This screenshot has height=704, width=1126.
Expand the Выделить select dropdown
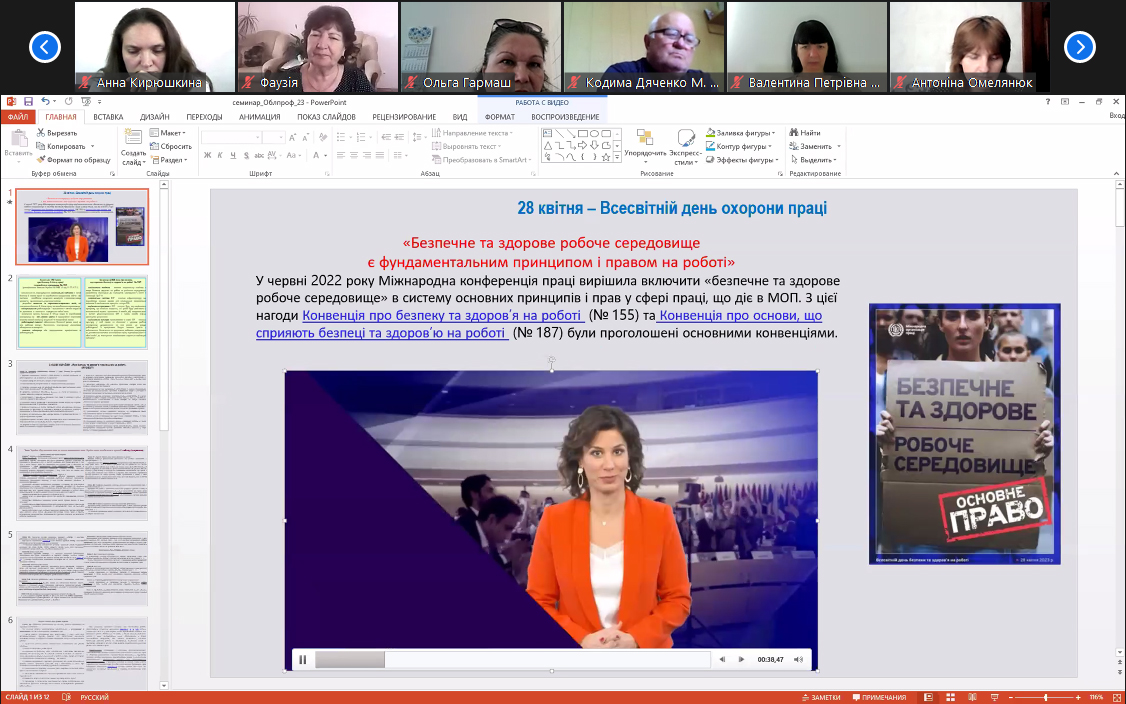pos(818,160)
